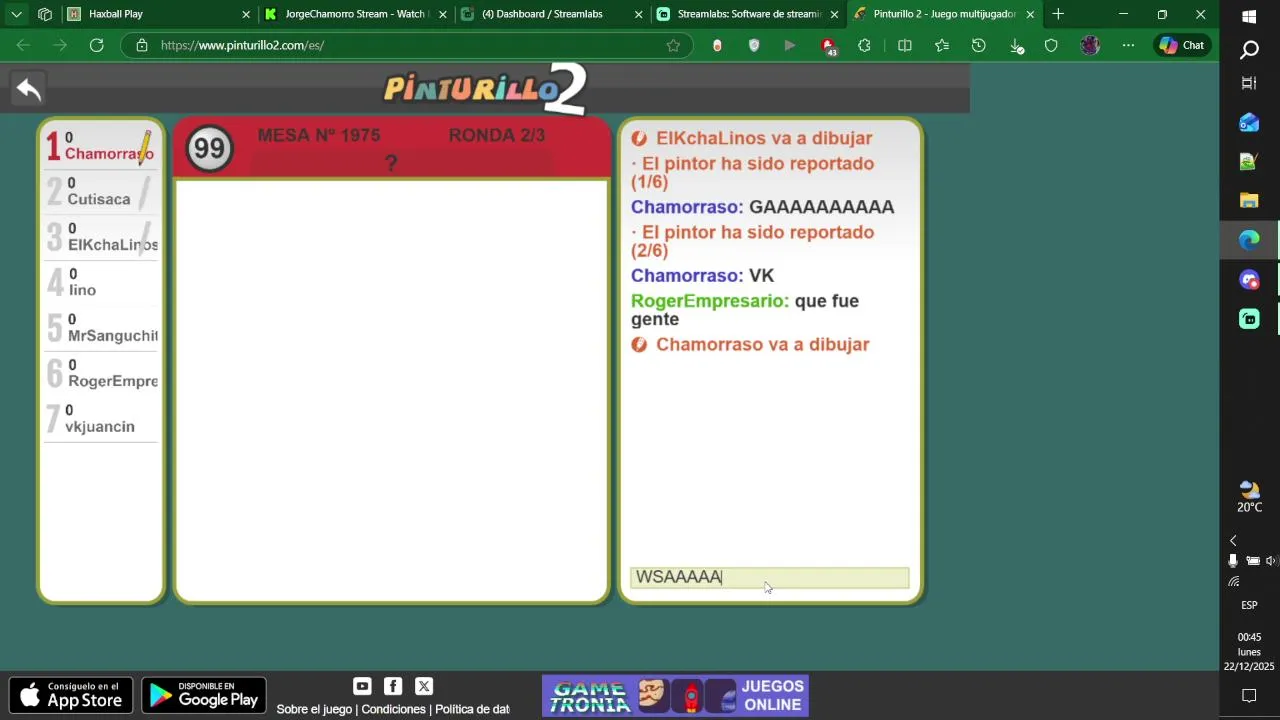Open the Discord taskbar icon

click(1249, 279)
